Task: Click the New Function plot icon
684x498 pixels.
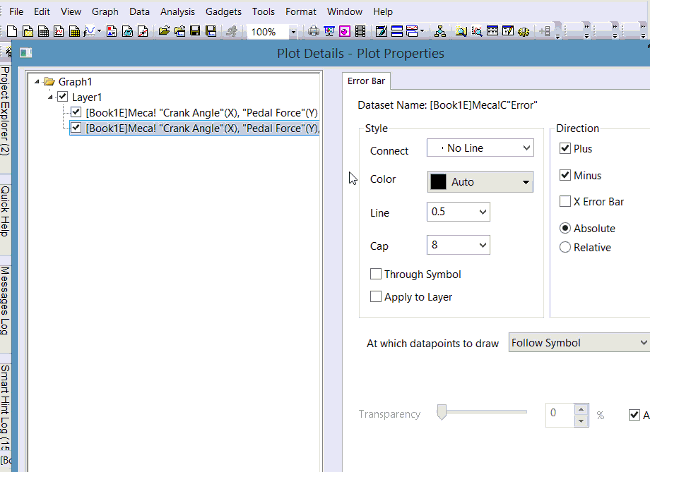Action: pos(89,31)
